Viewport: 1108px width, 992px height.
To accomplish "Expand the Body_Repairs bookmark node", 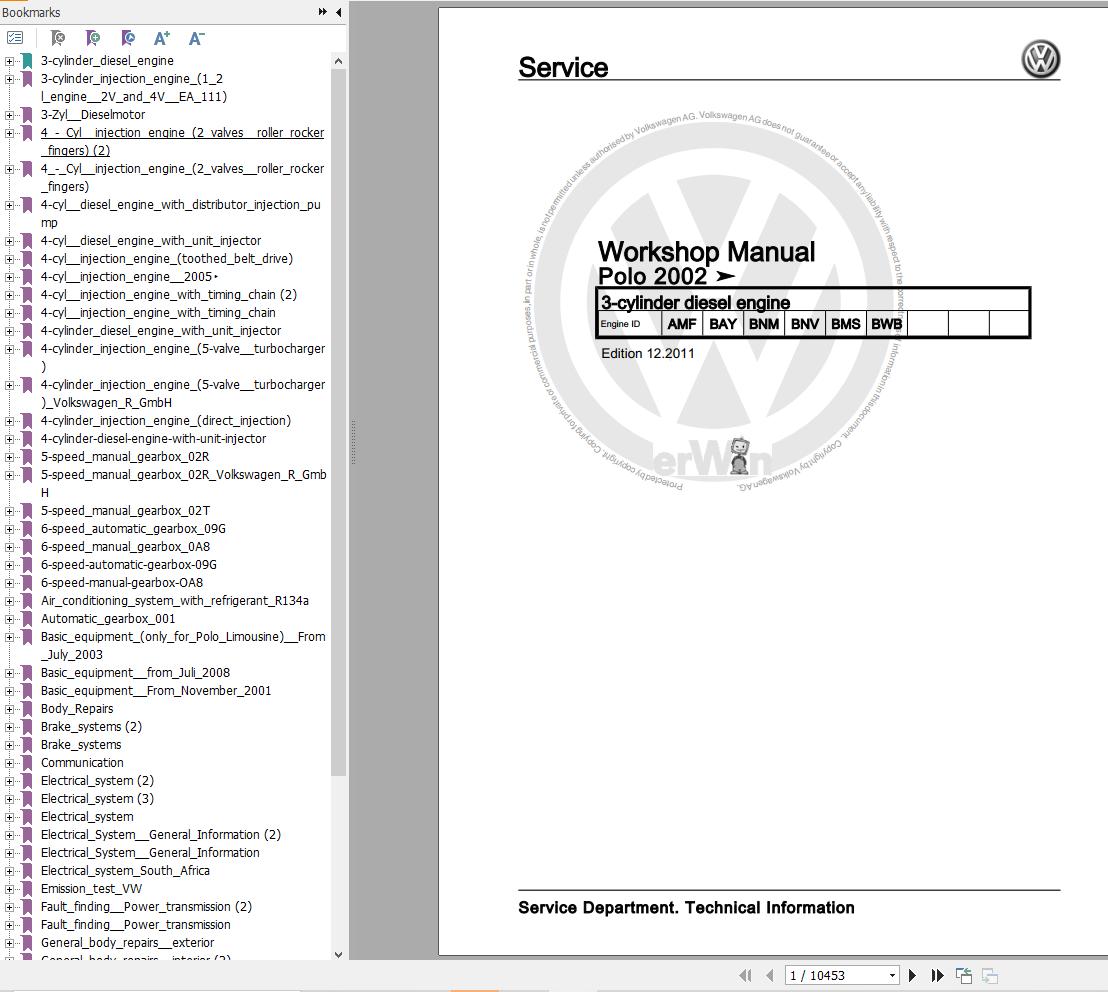I will pyautogui.click(x=9, y=709).
